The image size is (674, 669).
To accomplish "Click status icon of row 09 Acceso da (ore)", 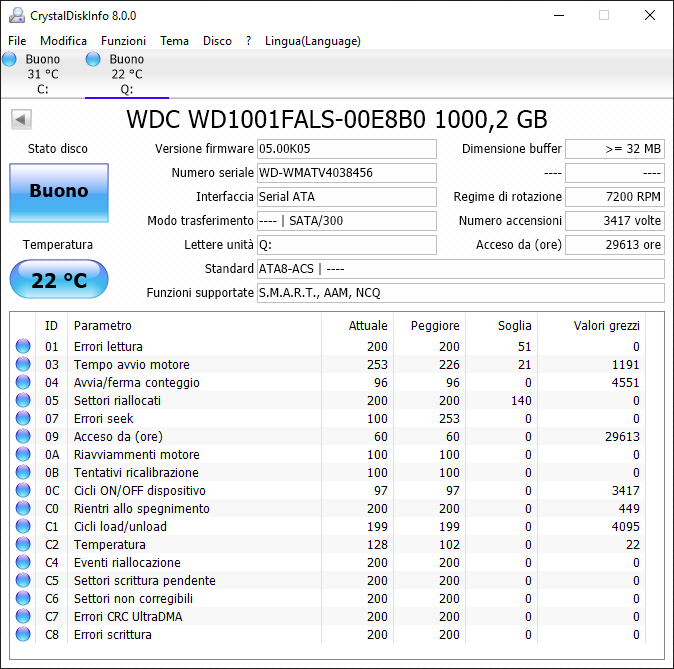I will (23, 436).
